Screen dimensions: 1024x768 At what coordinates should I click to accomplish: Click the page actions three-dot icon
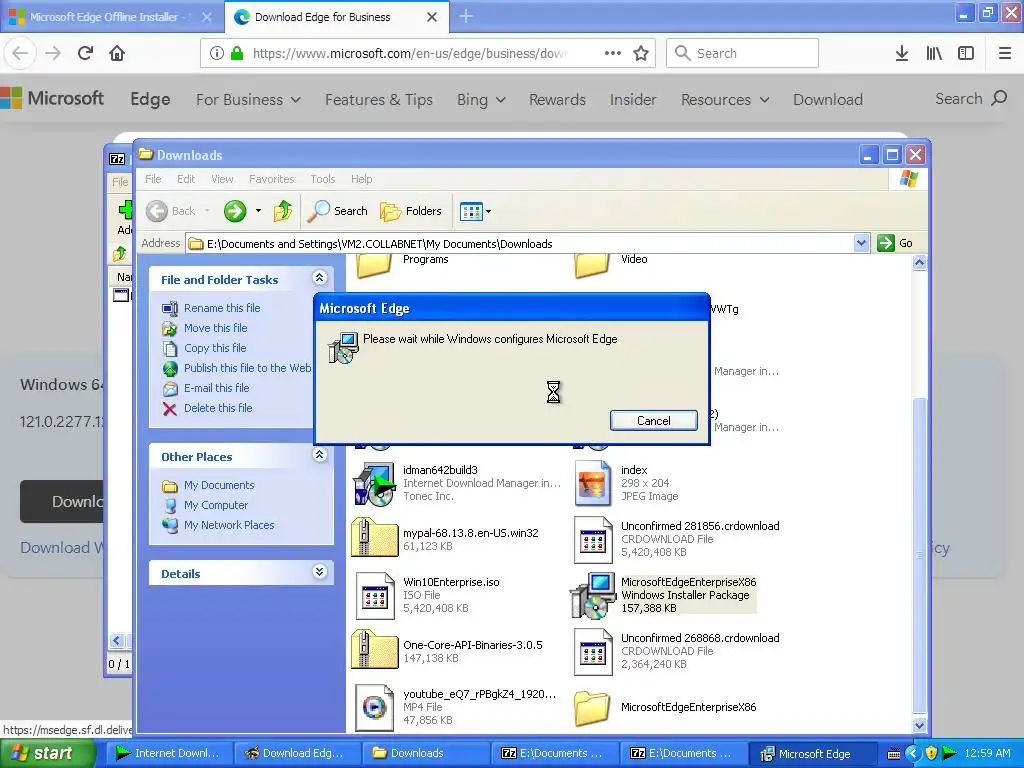613,53
